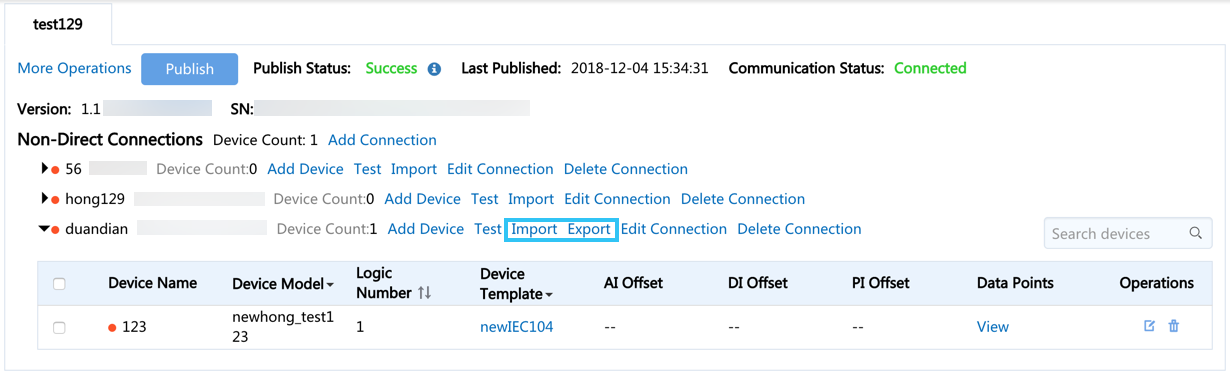Open the Device Template filter dropdown
Image resolution: width=1230 pixels, height=380 pixels.
pyautogui.click(x=548, y=295)
